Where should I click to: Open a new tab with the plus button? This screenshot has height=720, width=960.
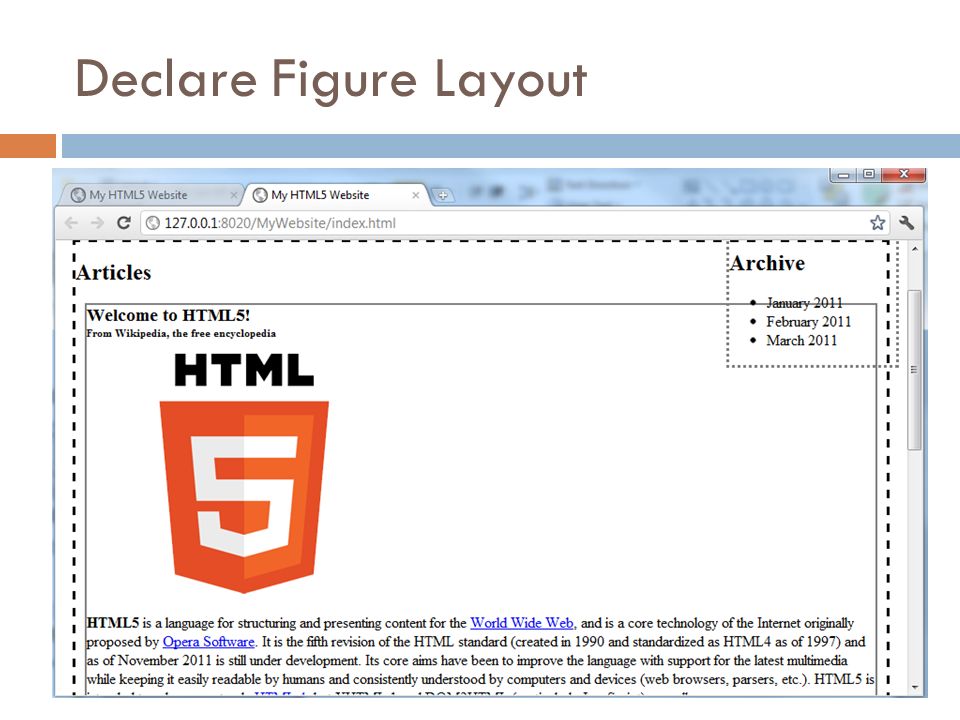(443, 195)
